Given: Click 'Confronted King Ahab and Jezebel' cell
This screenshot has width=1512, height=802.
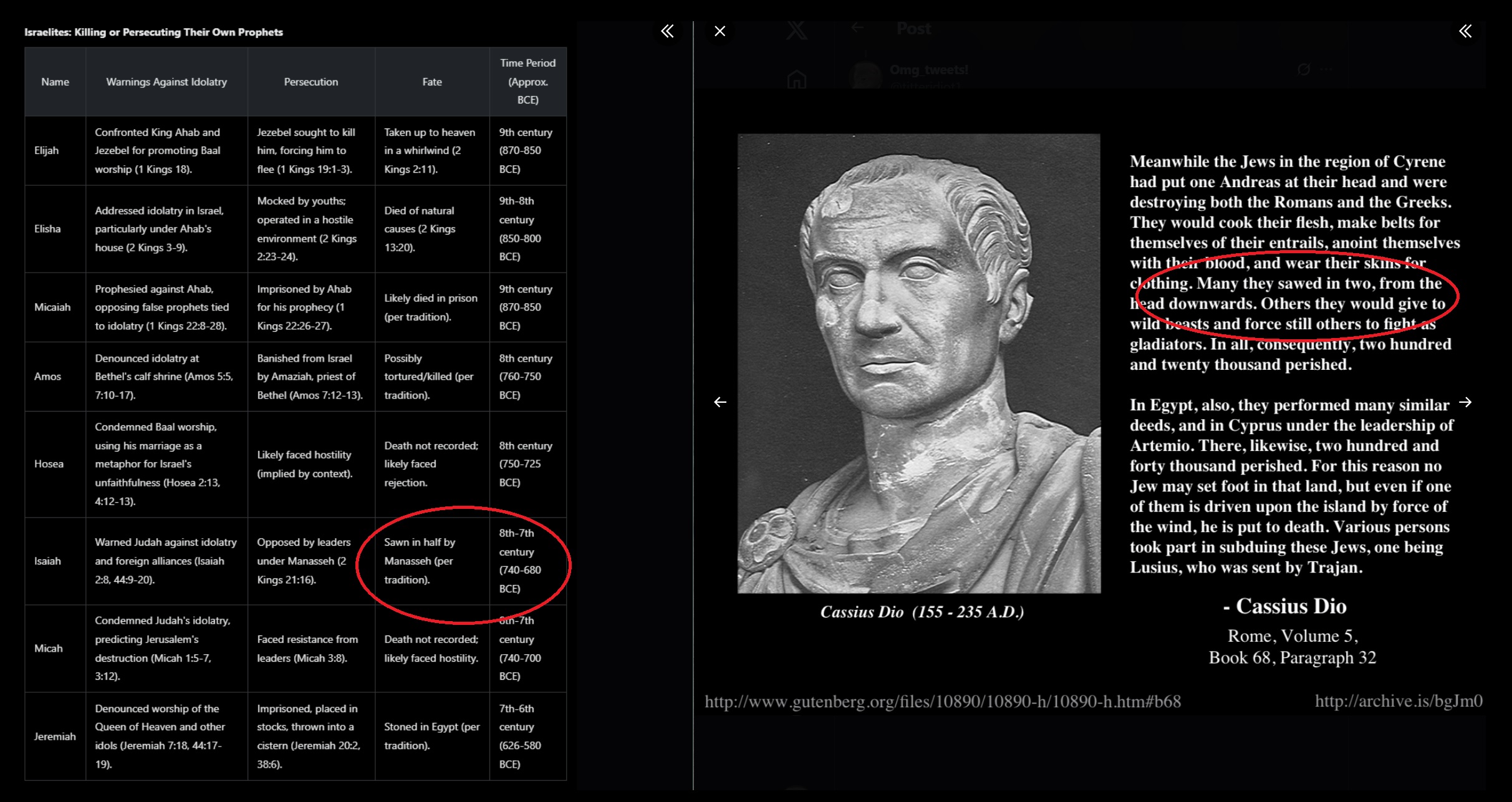Looking at the screenshot, I should (166, 150).
